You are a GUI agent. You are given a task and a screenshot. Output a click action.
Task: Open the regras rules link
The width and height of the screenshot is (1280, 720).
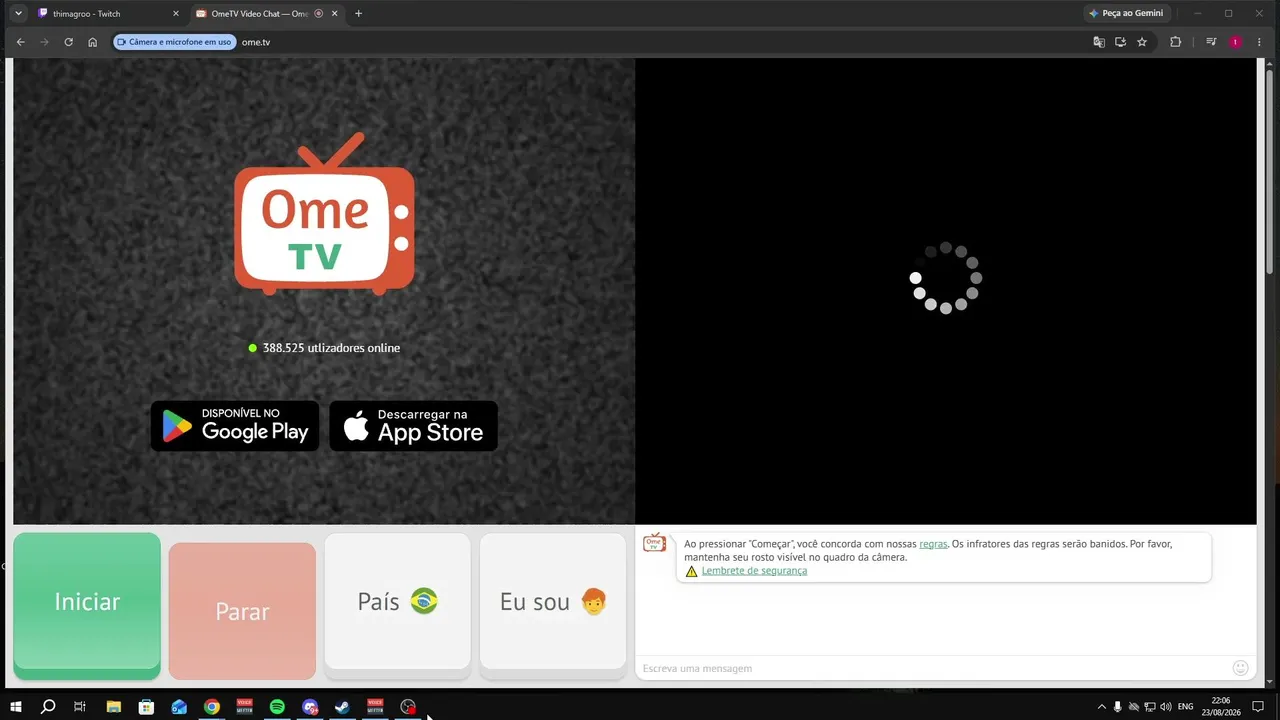(x=933, y=544)
